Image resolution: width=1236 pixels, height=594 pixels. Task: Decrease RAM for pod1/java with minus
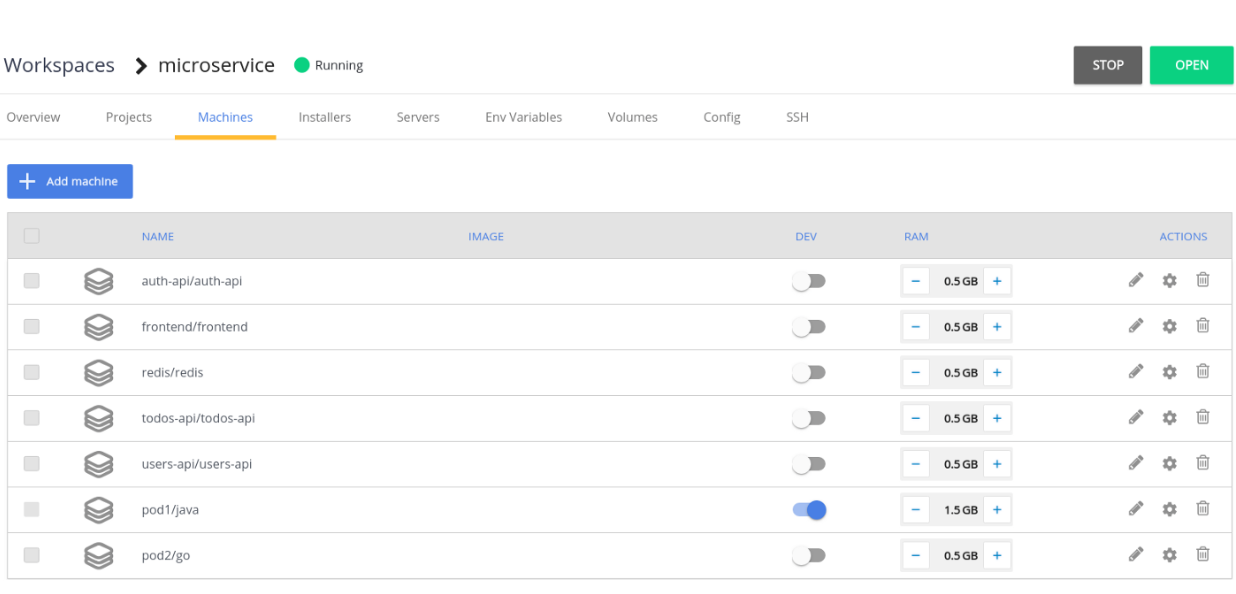coord(915,510)
